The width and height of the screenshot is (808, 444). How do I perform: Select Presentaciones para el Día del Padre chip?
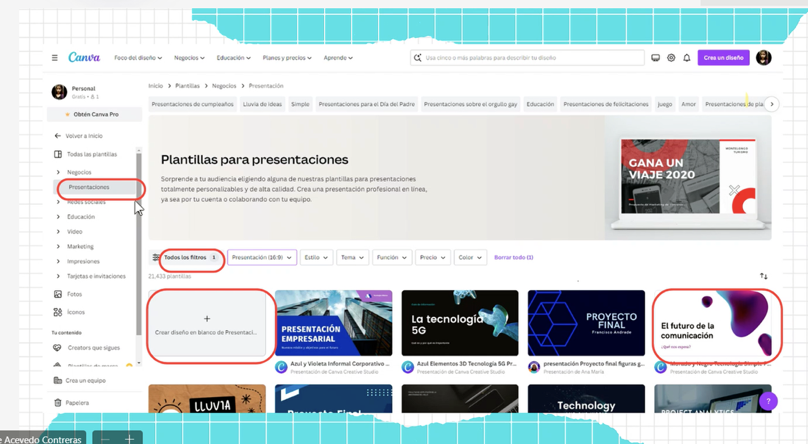coord(367,104)
